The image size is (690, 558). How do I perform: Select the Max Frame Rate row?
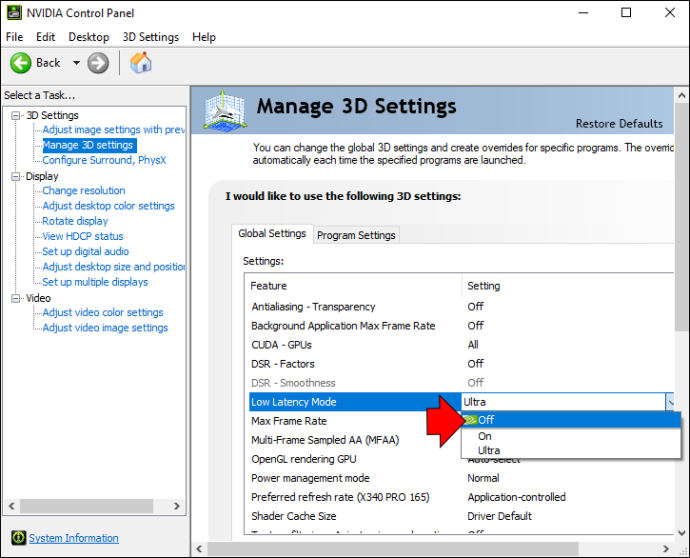(x=355, y=421)
